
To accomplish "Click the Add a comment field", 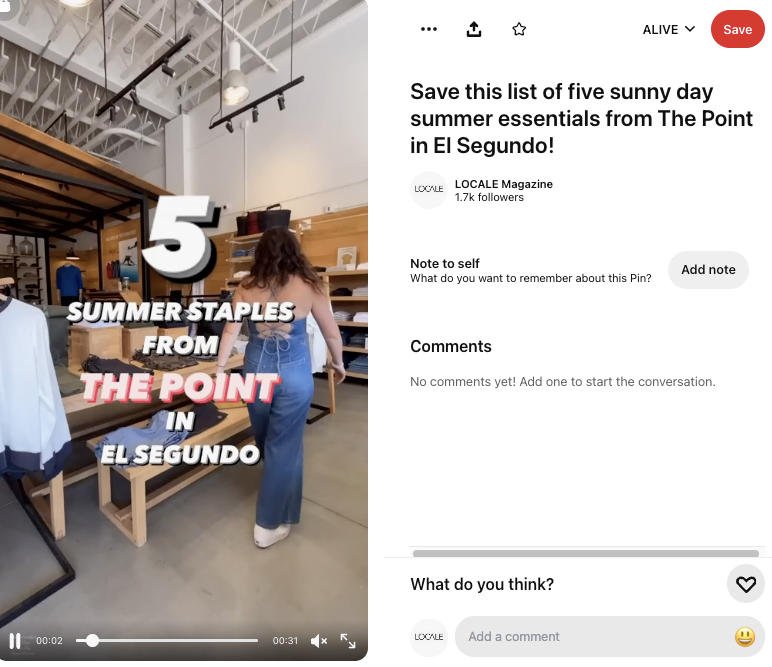I will pos(599,636).
